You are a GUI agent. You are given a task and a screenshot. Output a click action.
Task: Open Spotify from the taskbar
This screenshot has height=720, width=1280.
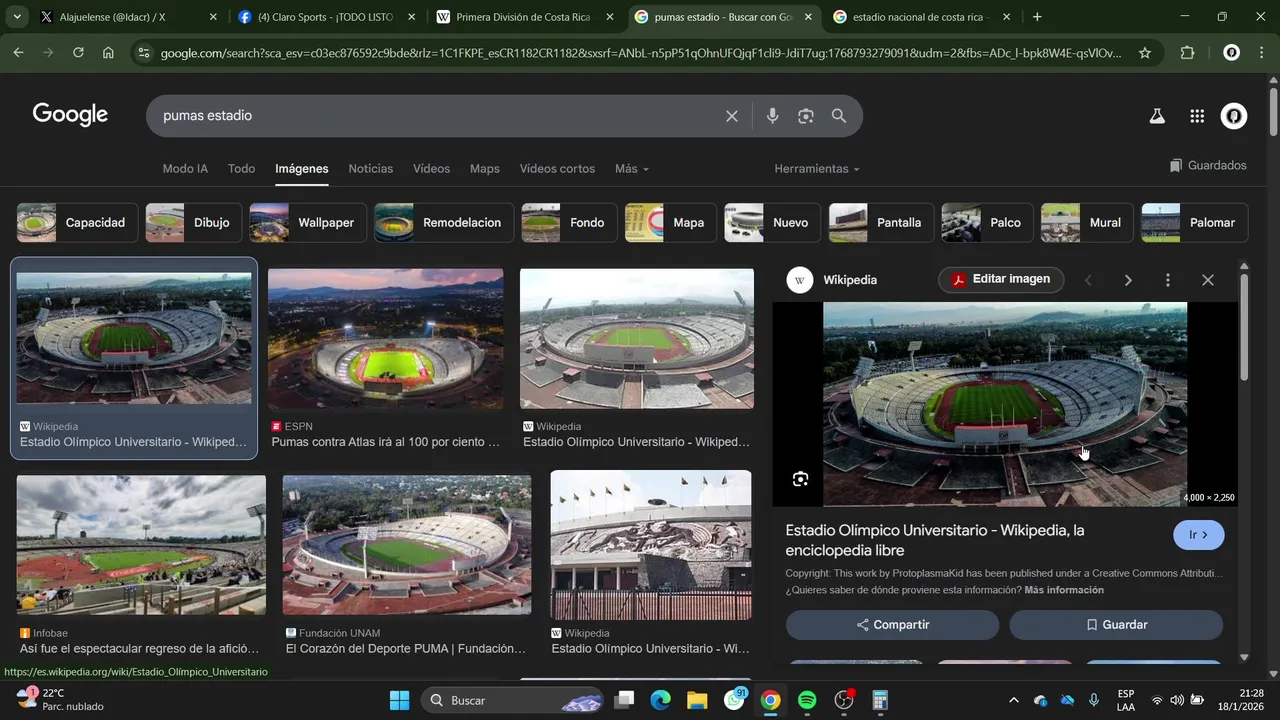(807, 700)
